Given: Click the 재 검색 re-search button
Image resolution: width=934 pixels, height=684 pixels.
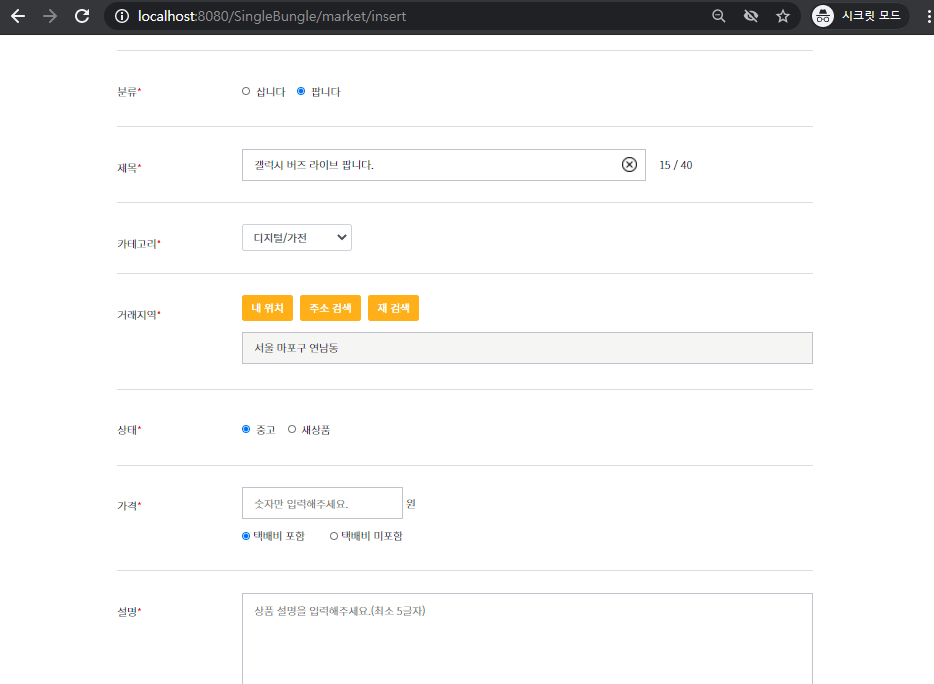Looking at the screenshot, I should tap(393, 308).
